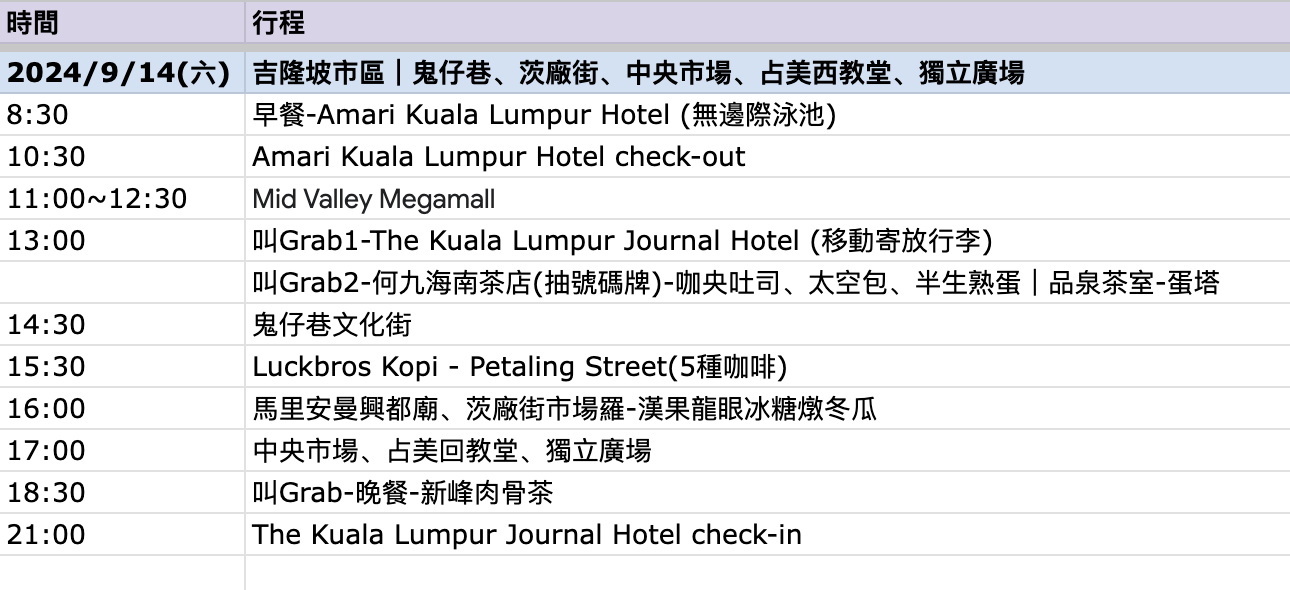The width and height of the screenshot is (1290, 590).
Task: Click the 11:00~12:30 time cell
Action: [x=122, y=199]
